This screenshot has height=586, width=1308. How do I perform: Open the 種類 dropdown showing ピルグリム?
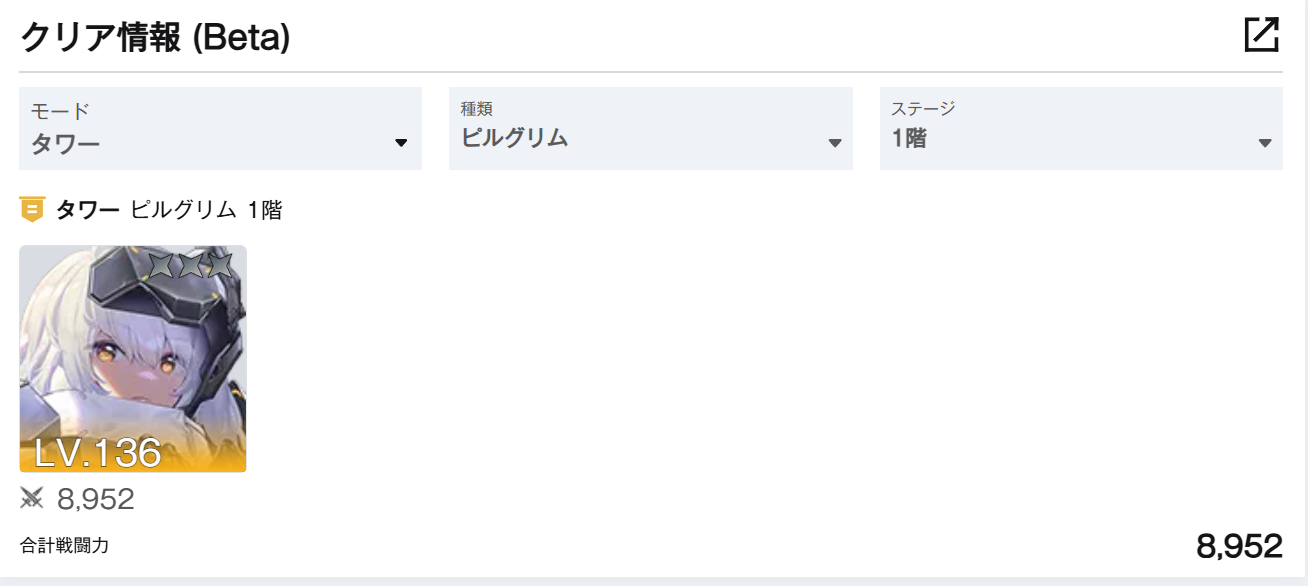[x=651, y=128]
